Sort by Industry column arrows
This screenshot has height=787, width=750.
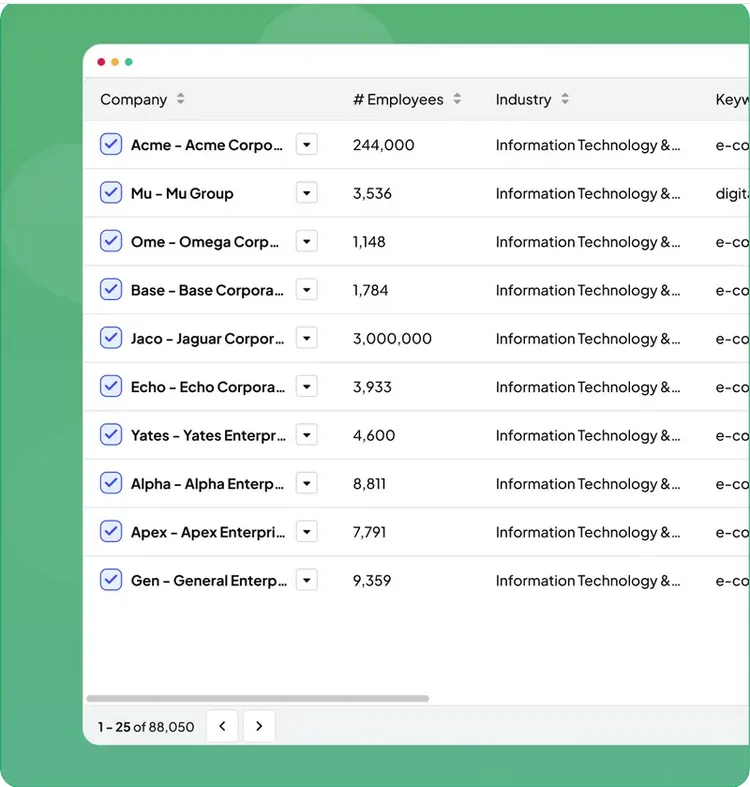pos(565,99)
